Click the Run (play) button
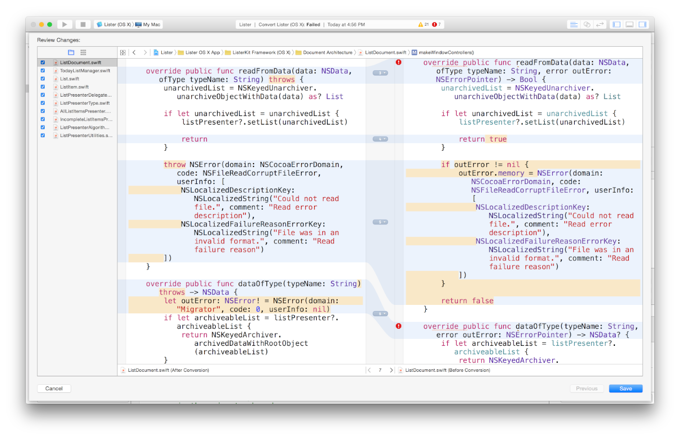Screen dimensions: 680x440 64,25
